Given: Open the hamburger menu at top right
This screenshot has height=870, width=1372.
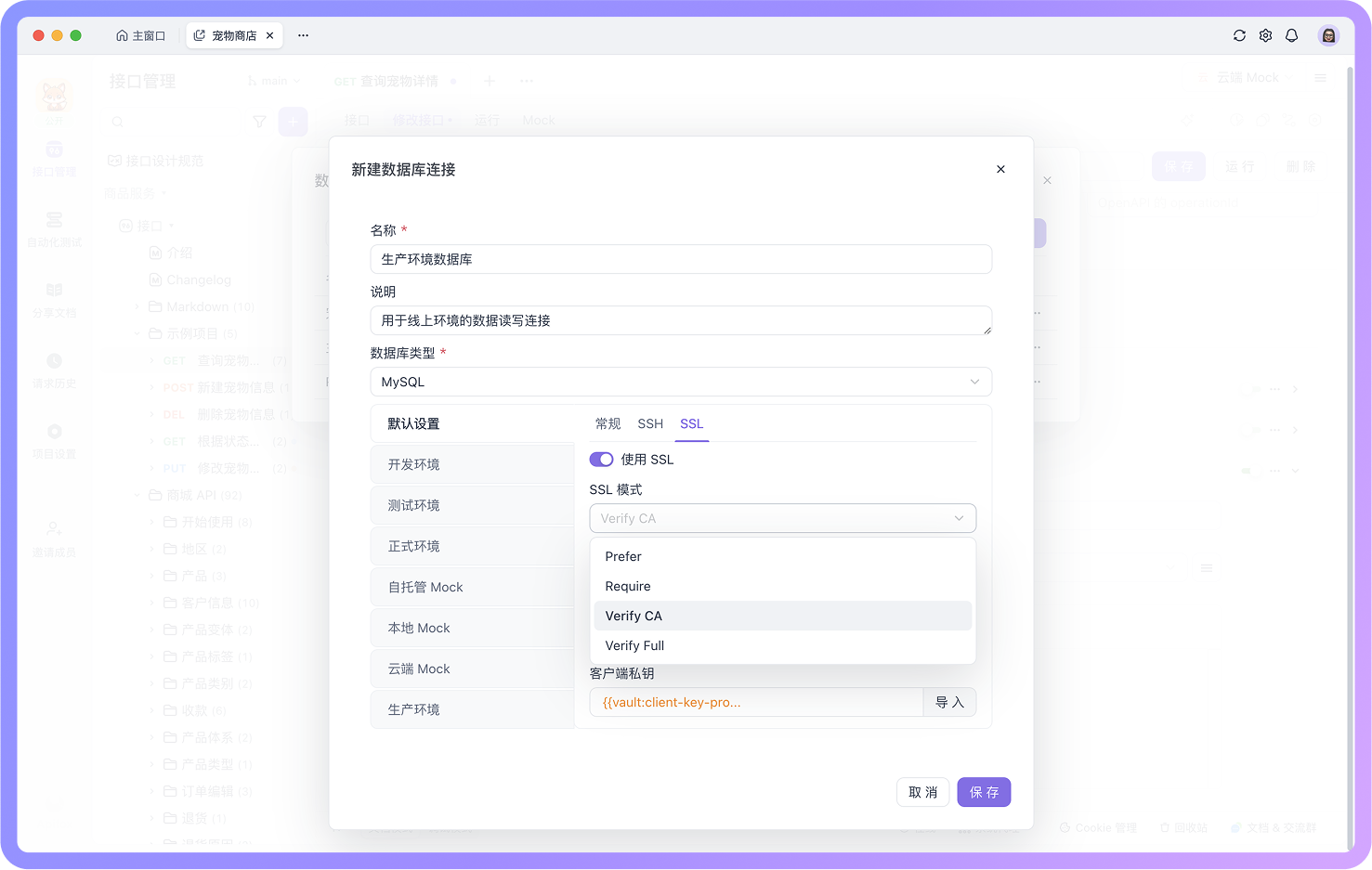Looking at the screenshot, I should 1320,78.
